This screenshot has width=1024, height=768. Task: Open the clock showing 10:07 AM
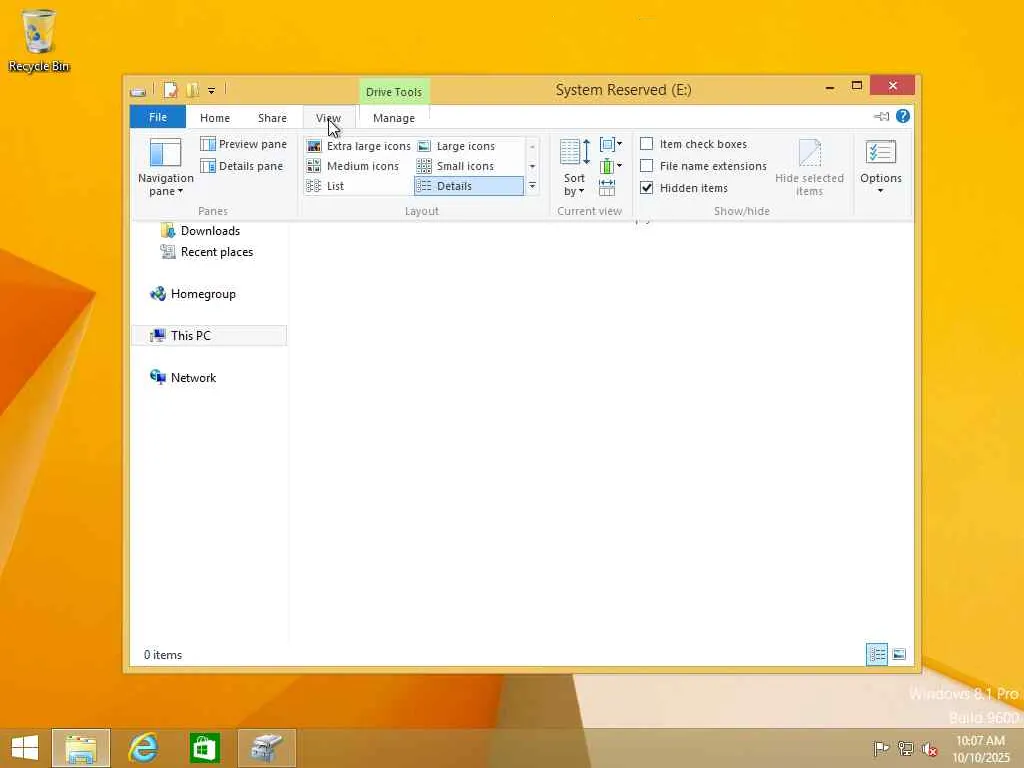click(x=980, y=749)
